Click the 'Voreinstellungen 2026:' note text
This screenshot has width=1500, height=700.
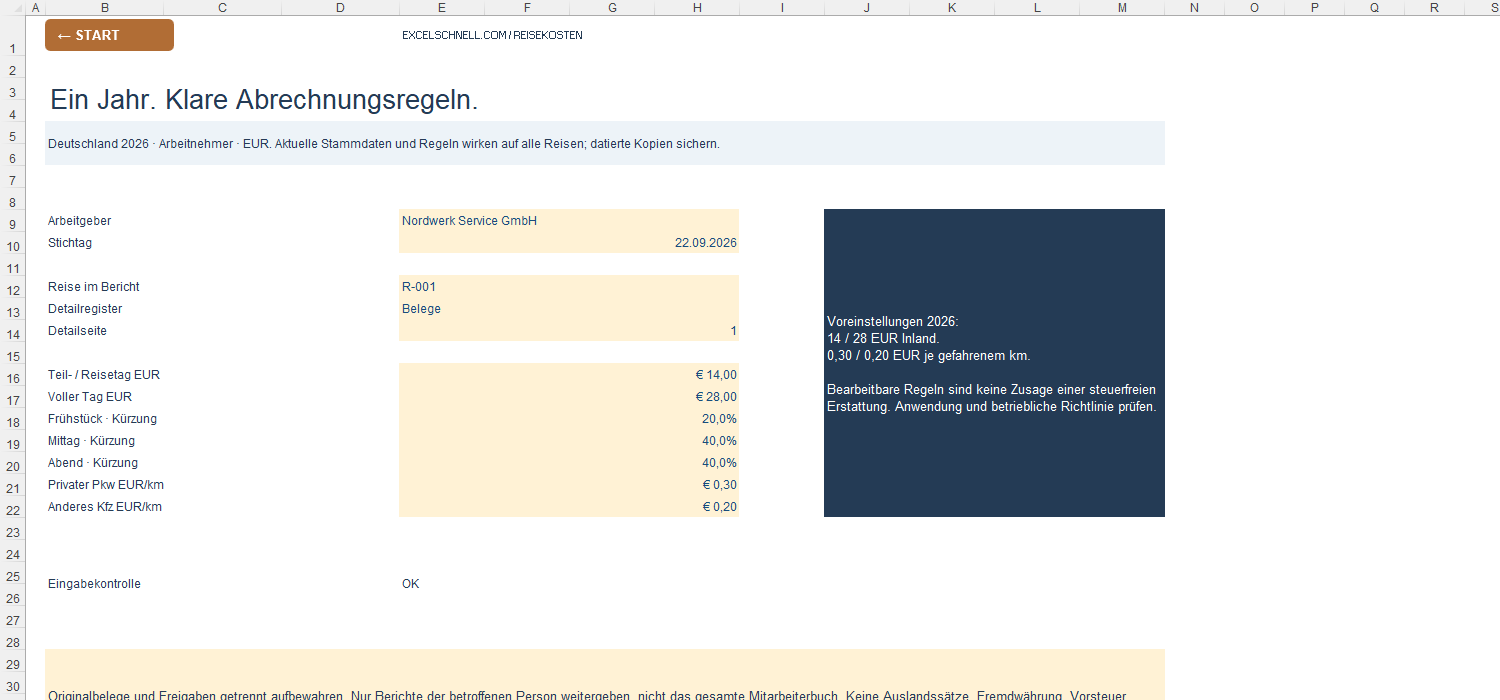pyautogui.click(x=893, y=322)
